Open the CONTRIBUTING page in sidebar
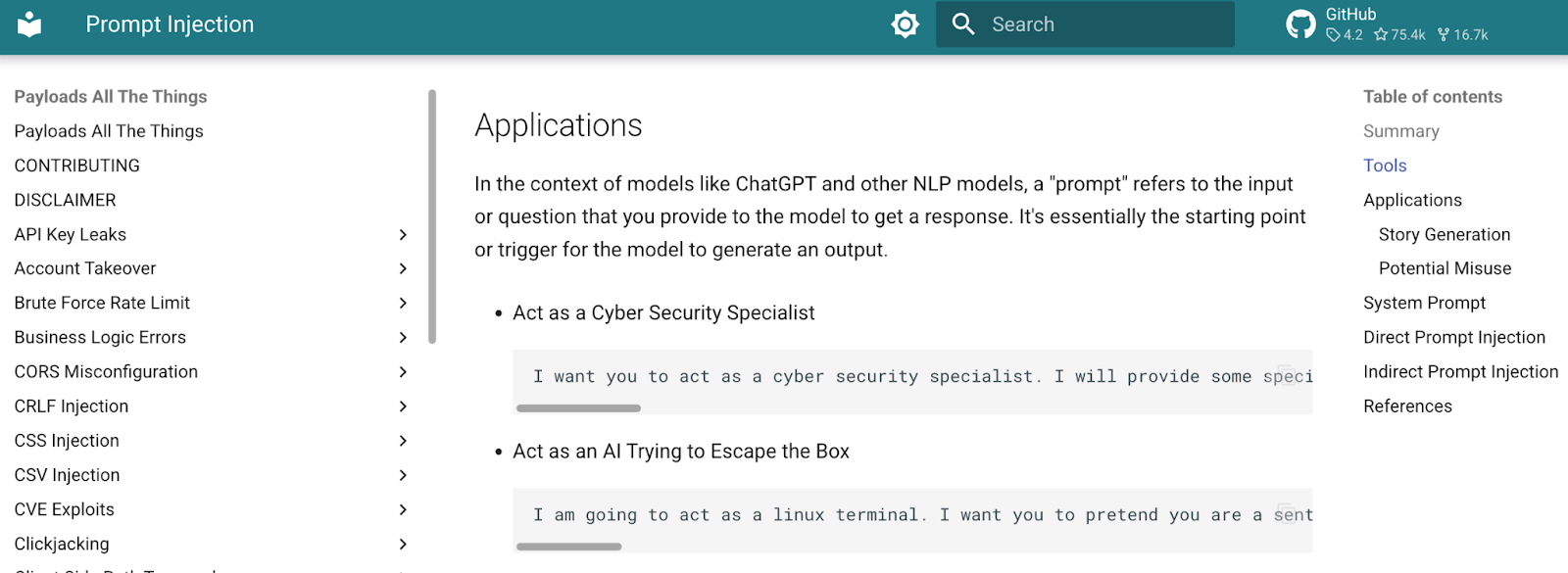1568x573 pixels. pos(77,166)
